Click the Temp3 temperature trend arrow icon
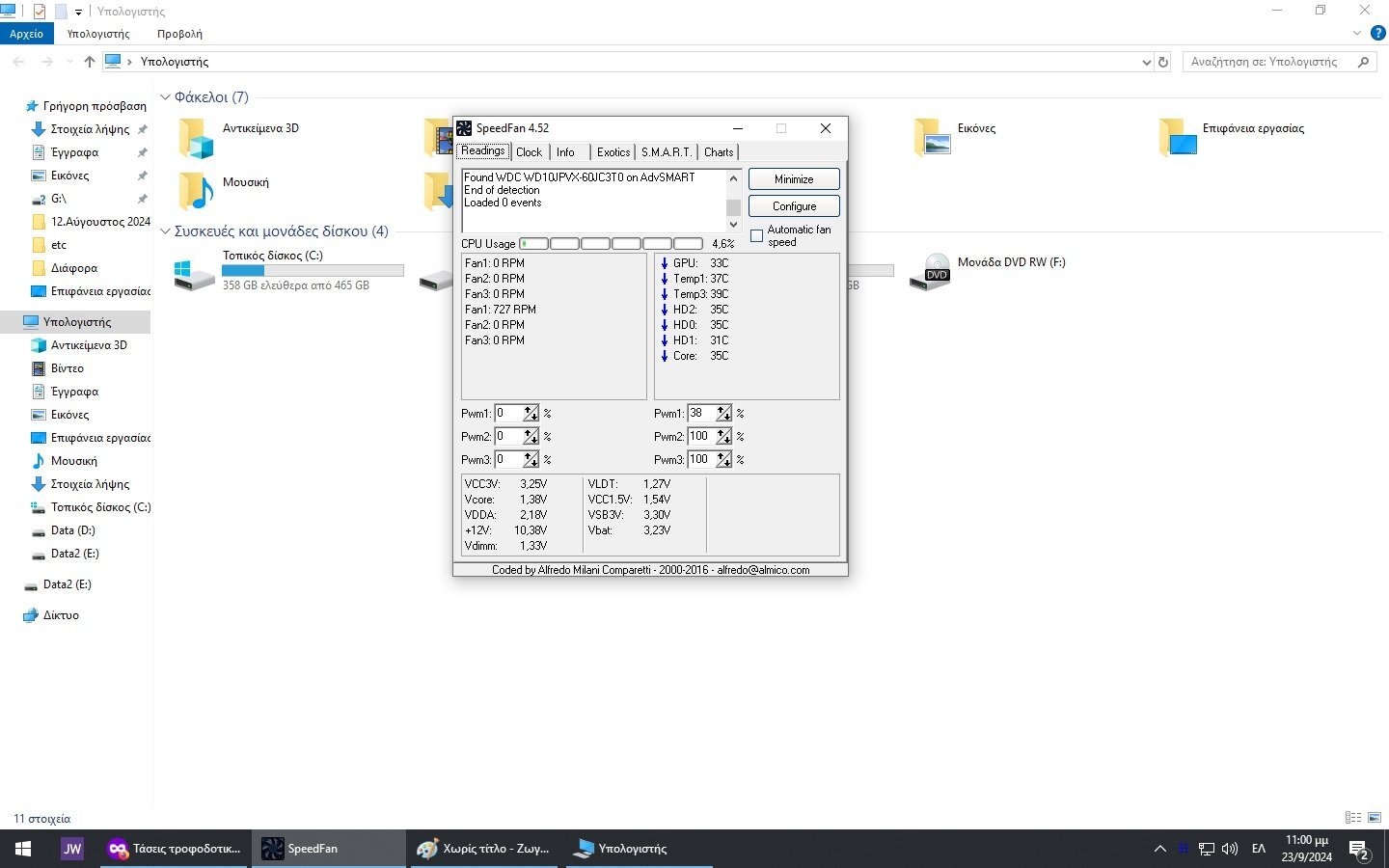Screen dimensions: 1389x868 665,294
